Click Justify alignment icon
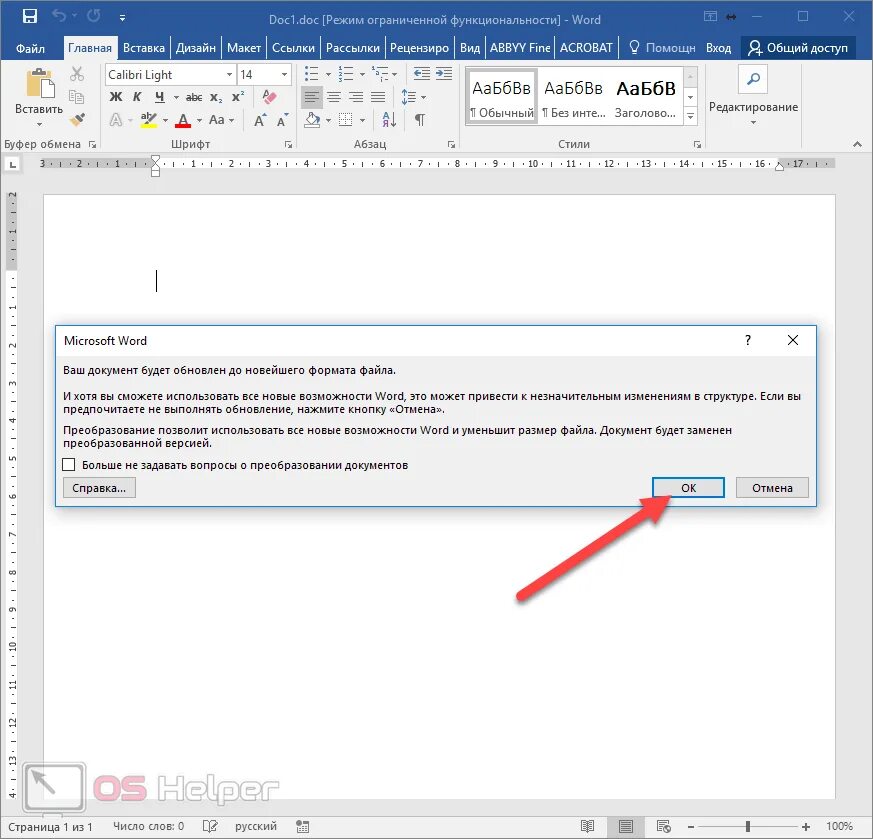 point(378,97)
